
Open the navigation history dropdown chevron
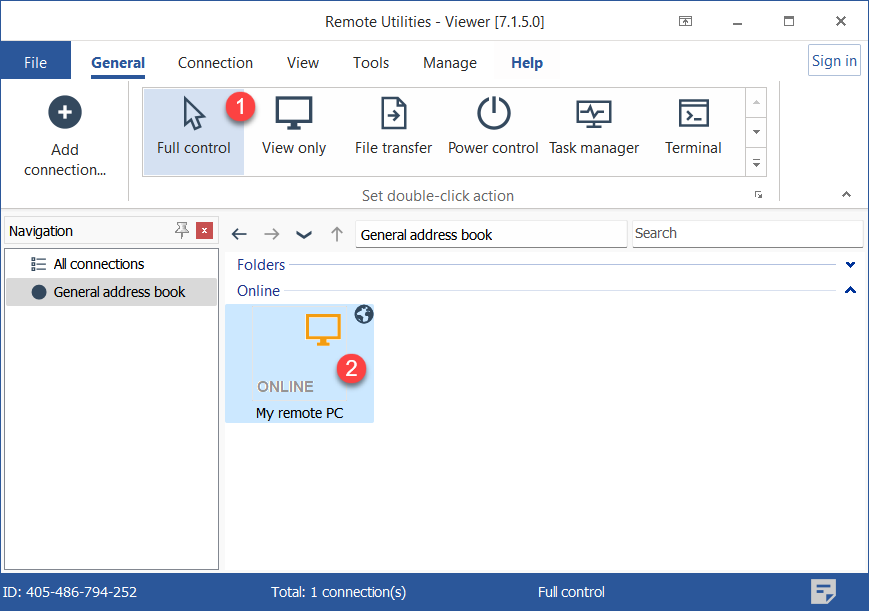tap(304, 234)
